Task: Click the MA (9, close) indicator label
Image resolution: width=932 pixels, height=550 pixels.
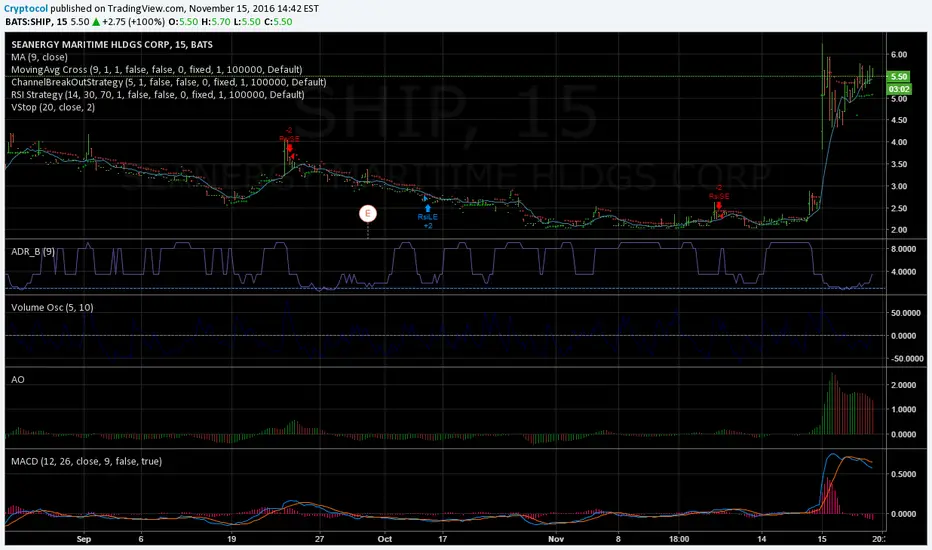Action: coord(39,57)
